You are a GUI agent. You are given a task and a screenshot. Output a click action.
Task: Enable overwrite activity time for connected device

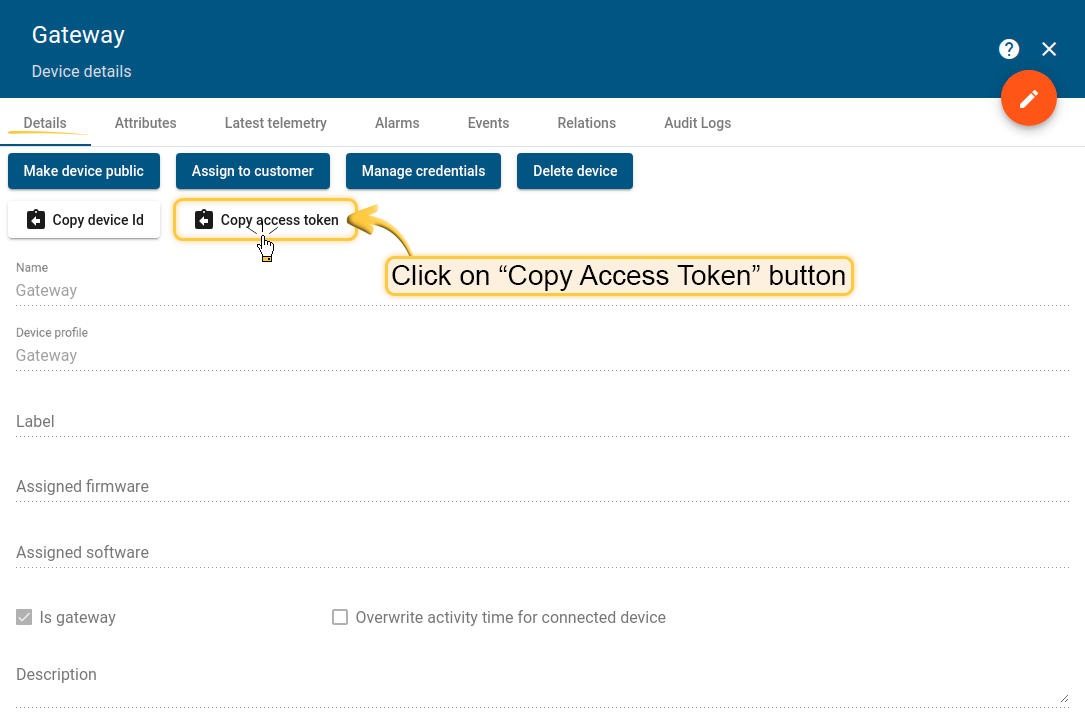pos(340,617)
